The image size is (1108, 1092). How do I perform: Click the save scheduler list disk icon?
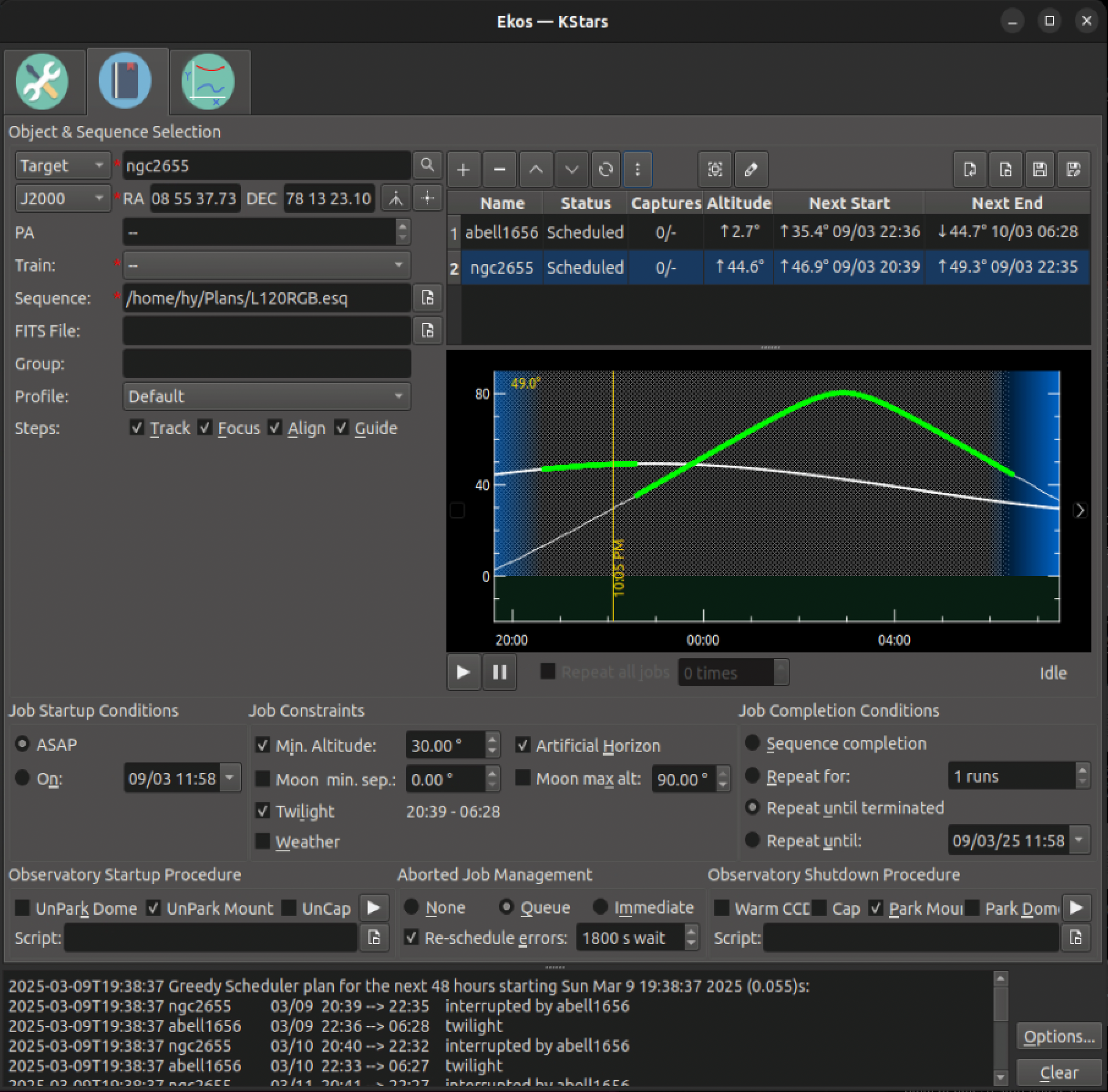pos(1040,169)
